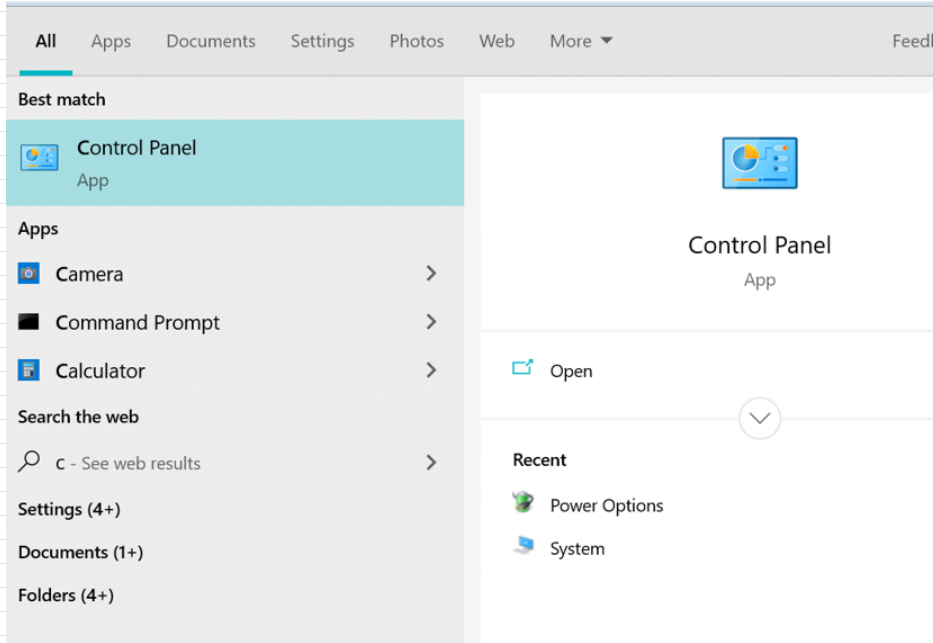Viewport: 933px width, 643px height.
Task: Show the Folders (4+) results group
Action: (66, 595)
